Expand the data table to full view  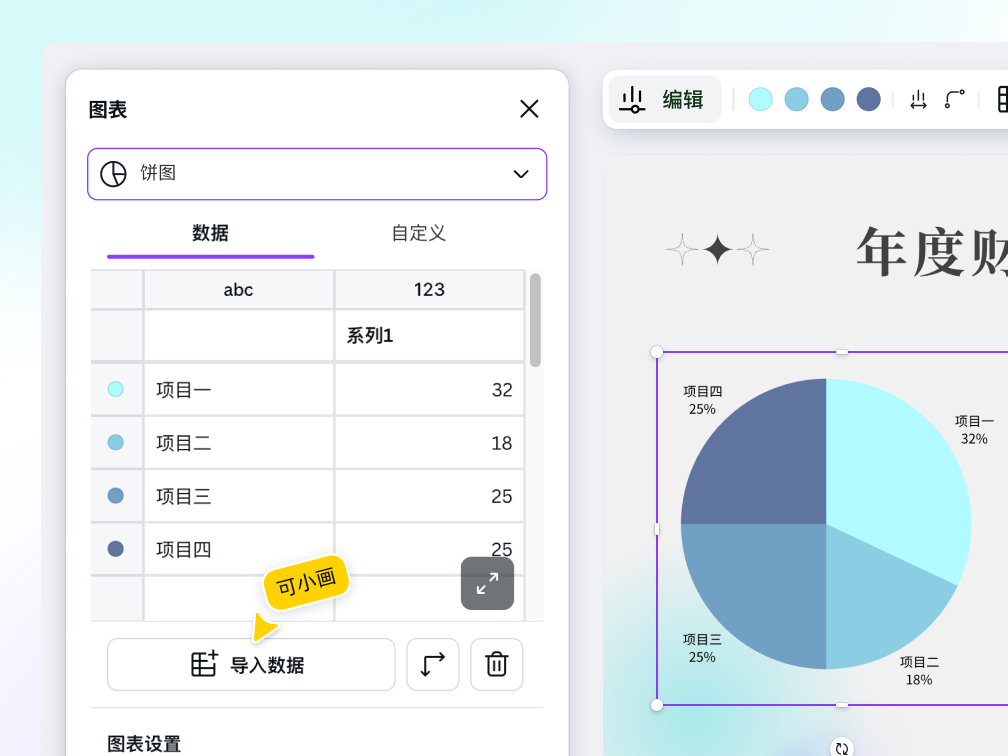[x=487, y=583]
